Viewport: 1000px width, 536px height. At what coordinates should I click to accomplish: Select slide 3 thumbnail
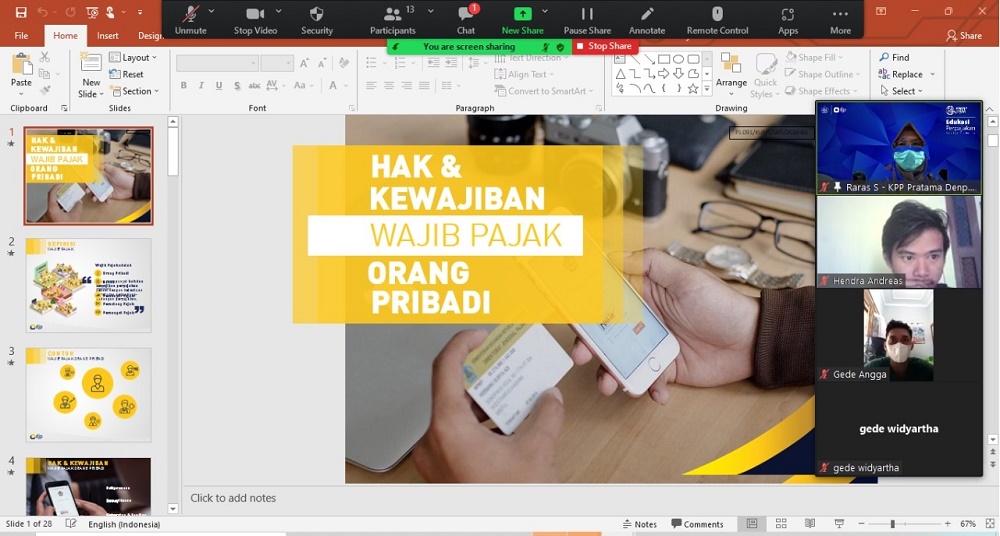click(89, 395)
